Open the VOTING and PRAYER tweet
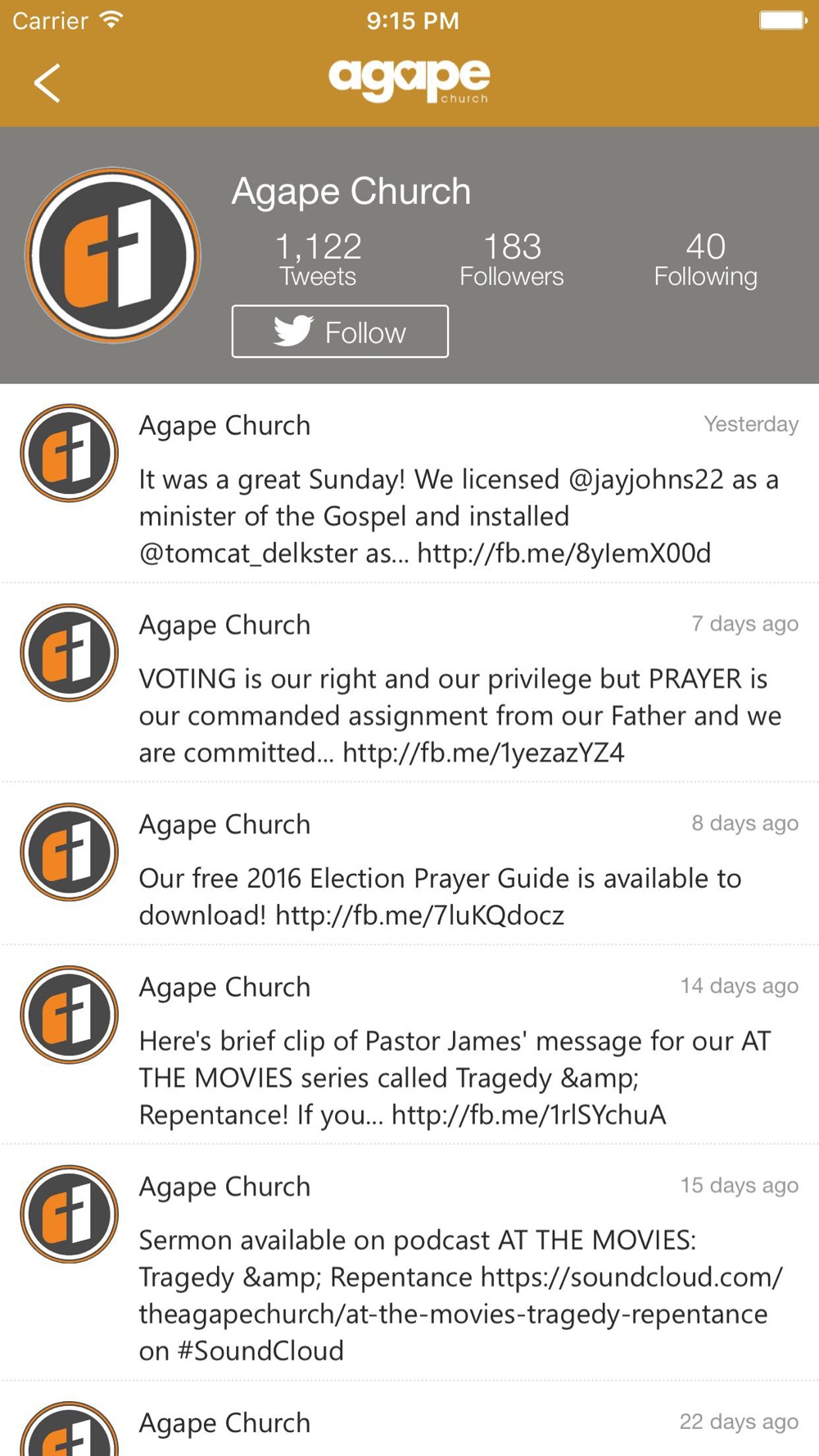 (459, 716)
